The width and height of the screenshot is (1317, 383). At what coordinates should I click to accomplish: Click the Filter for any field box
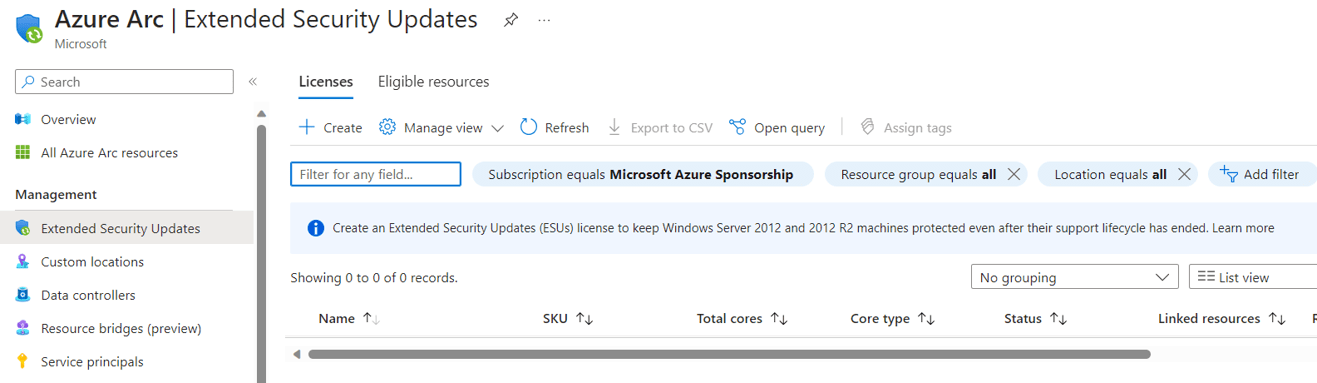click(375, 174)
